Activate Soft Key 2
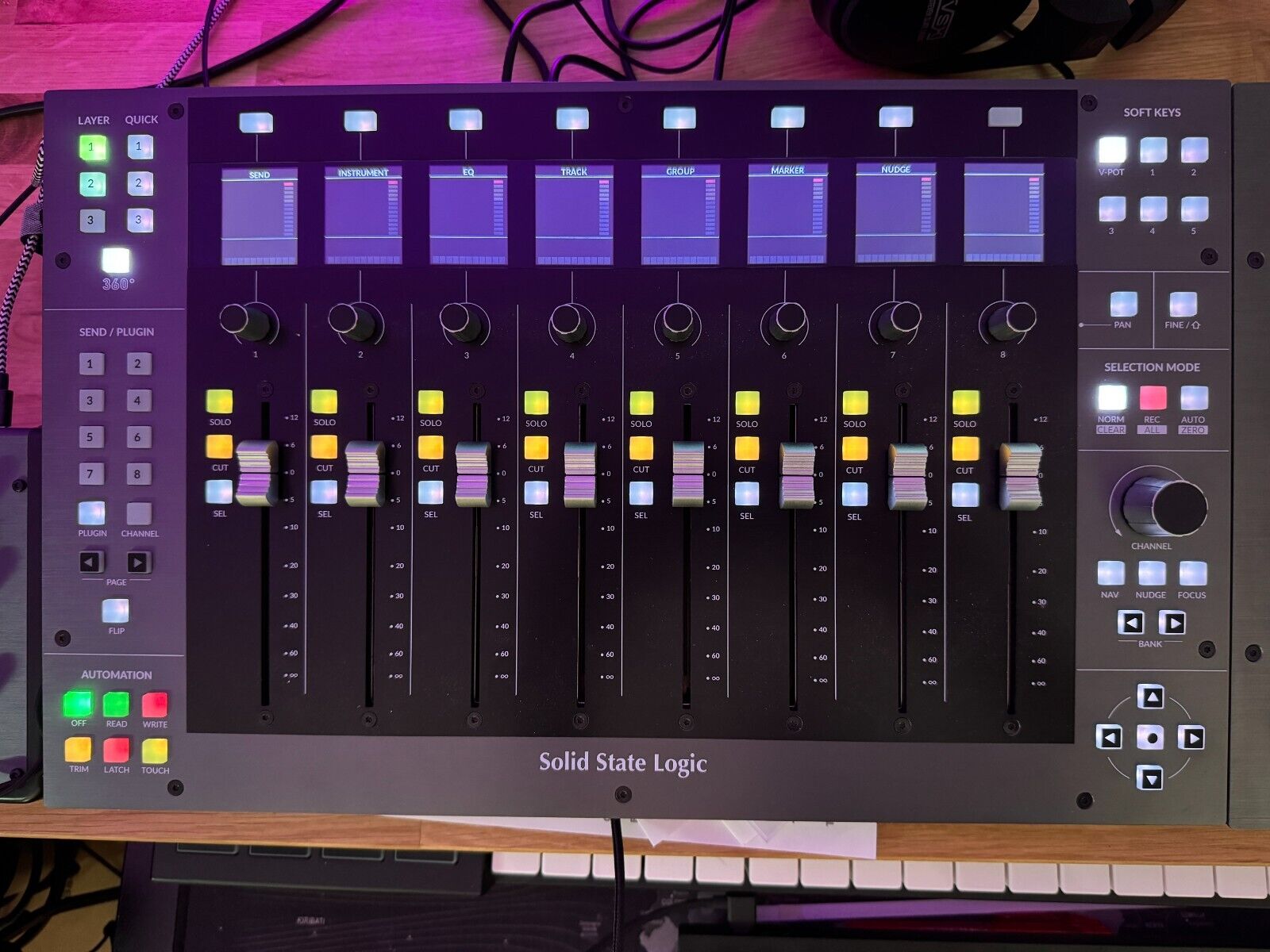The height and width of the screenshot is (952, 1270). [x=1194, y=150]
